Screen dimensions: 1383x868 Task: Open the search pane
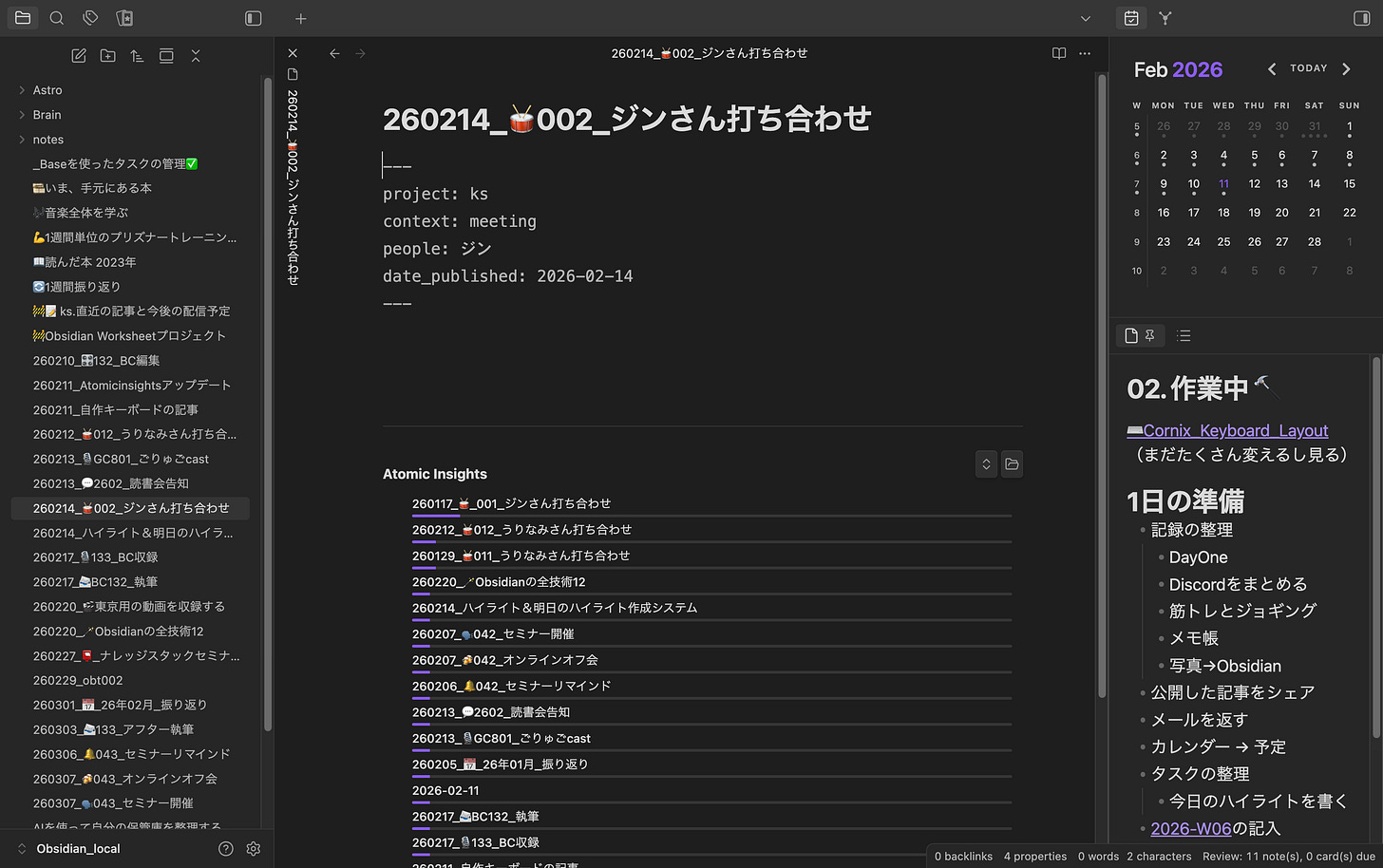[57, 18]
